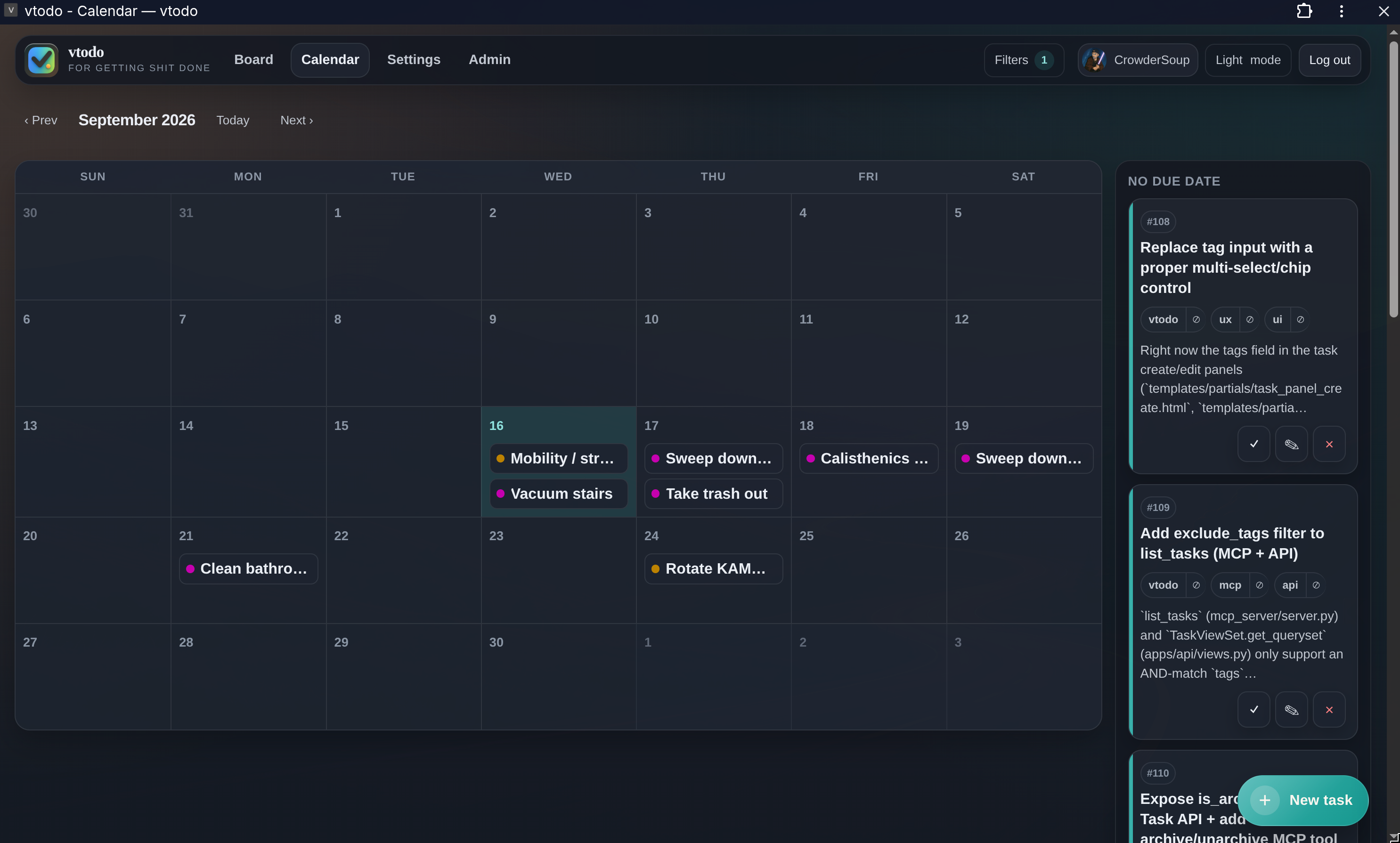
Task: Go to next month with Next
Action: pyautogui.click(x=297, y=120)
